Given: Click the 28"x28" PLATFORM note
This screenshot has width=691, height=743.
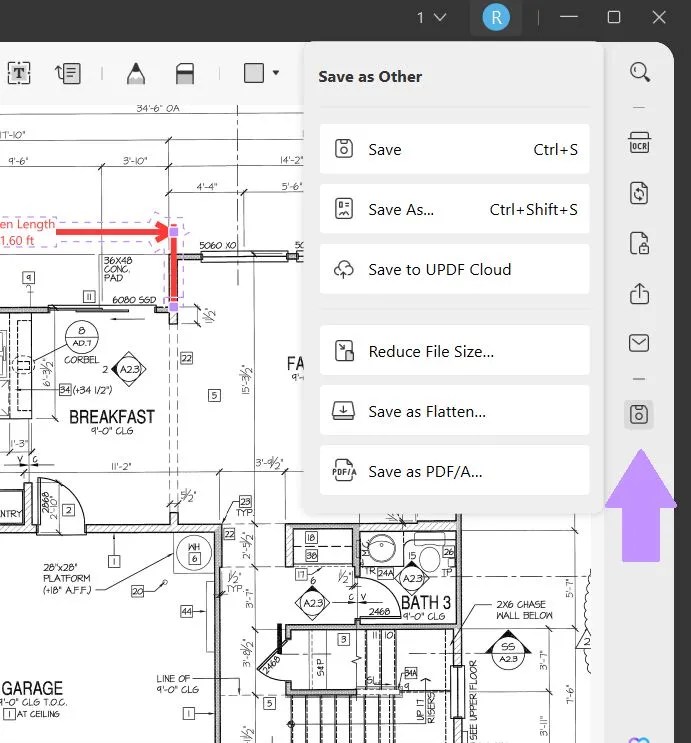Looking at the screenshot, I should [x=67, y=579].
